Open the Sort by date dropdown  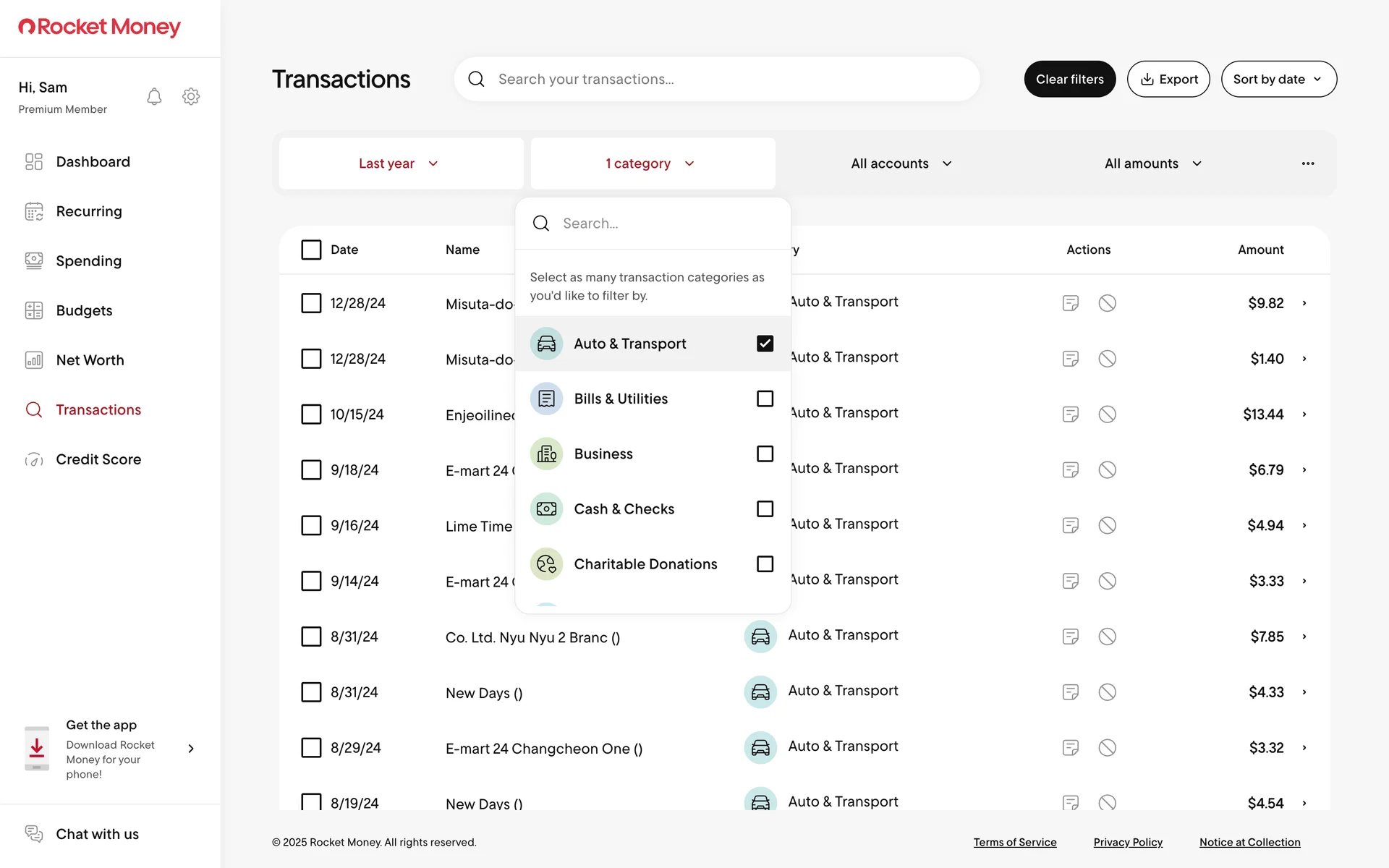click(1278, 79)
